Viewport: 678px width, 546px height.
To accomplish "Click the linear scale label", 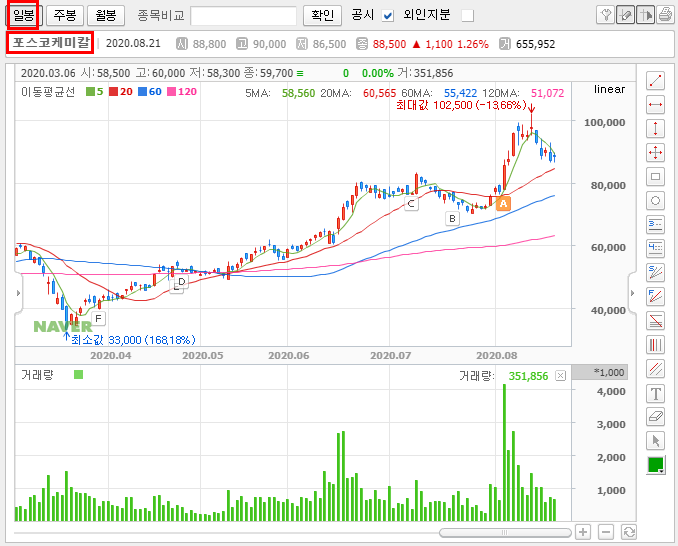I will pos(609,89).
